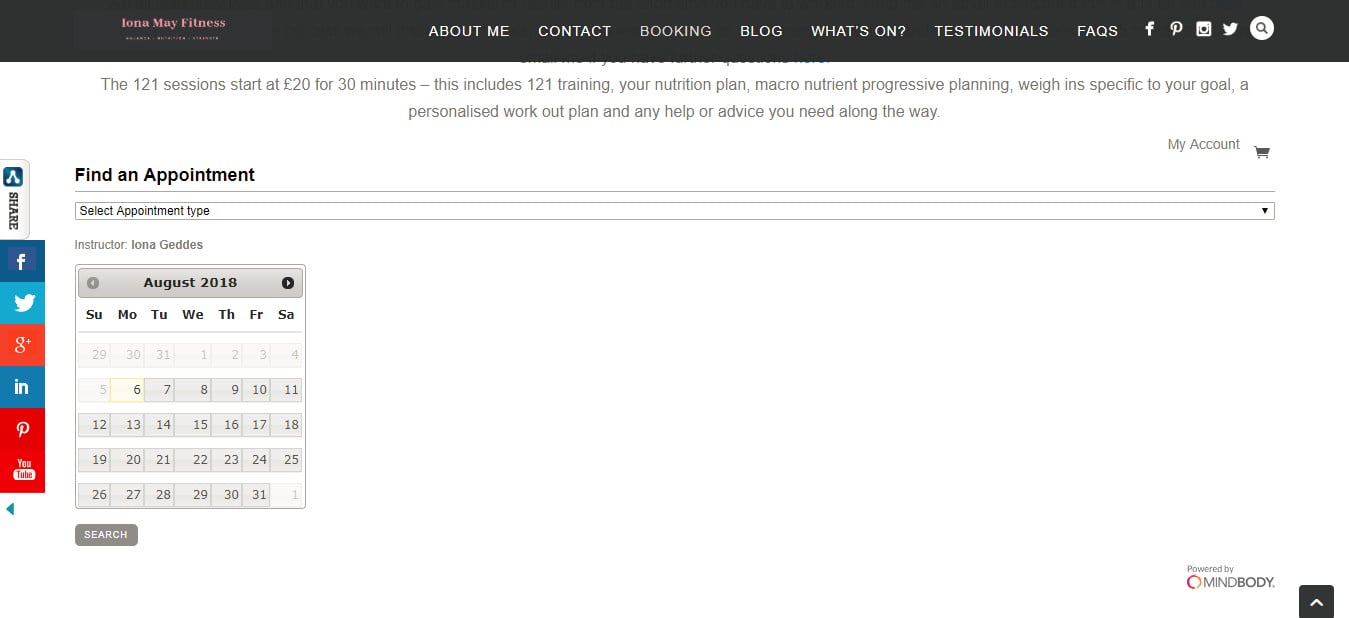Viewport: 1349px width, 618px height.
Task: Select August 11 in the calendar
Action: [286, 390]
